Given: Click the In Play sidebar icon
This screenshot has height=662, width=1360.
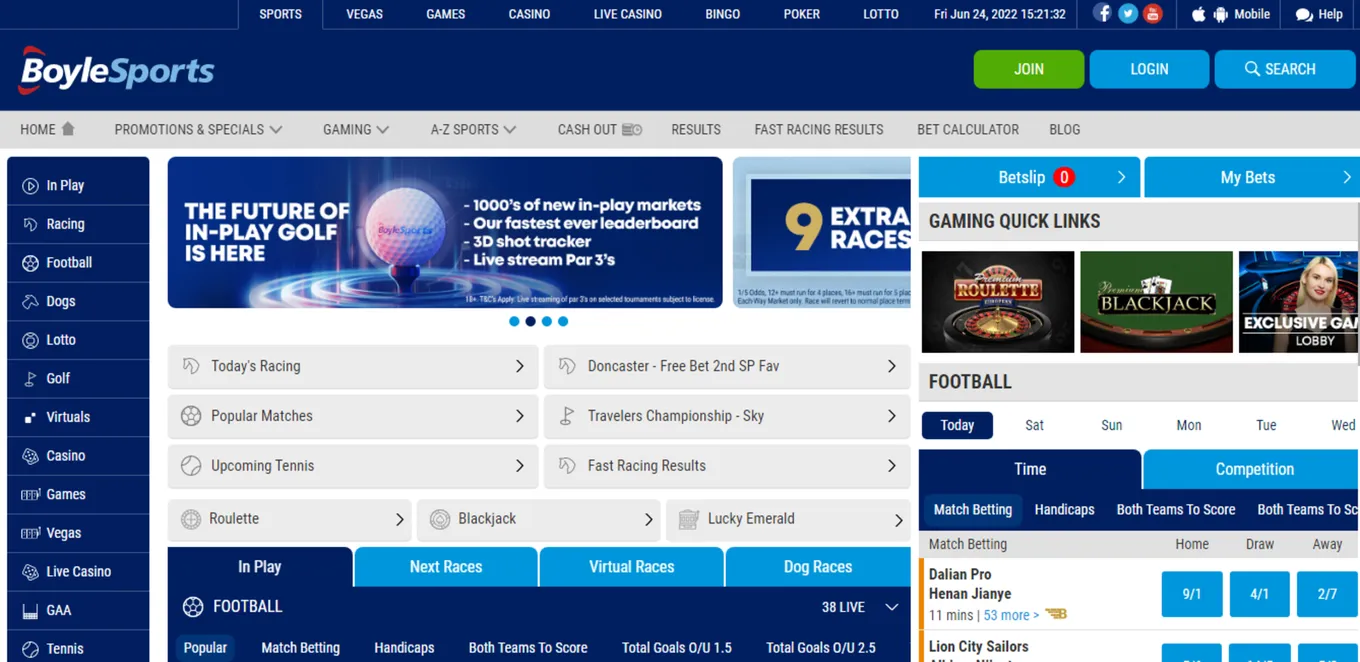Looking at the screenshot, I should click(30, 186).
